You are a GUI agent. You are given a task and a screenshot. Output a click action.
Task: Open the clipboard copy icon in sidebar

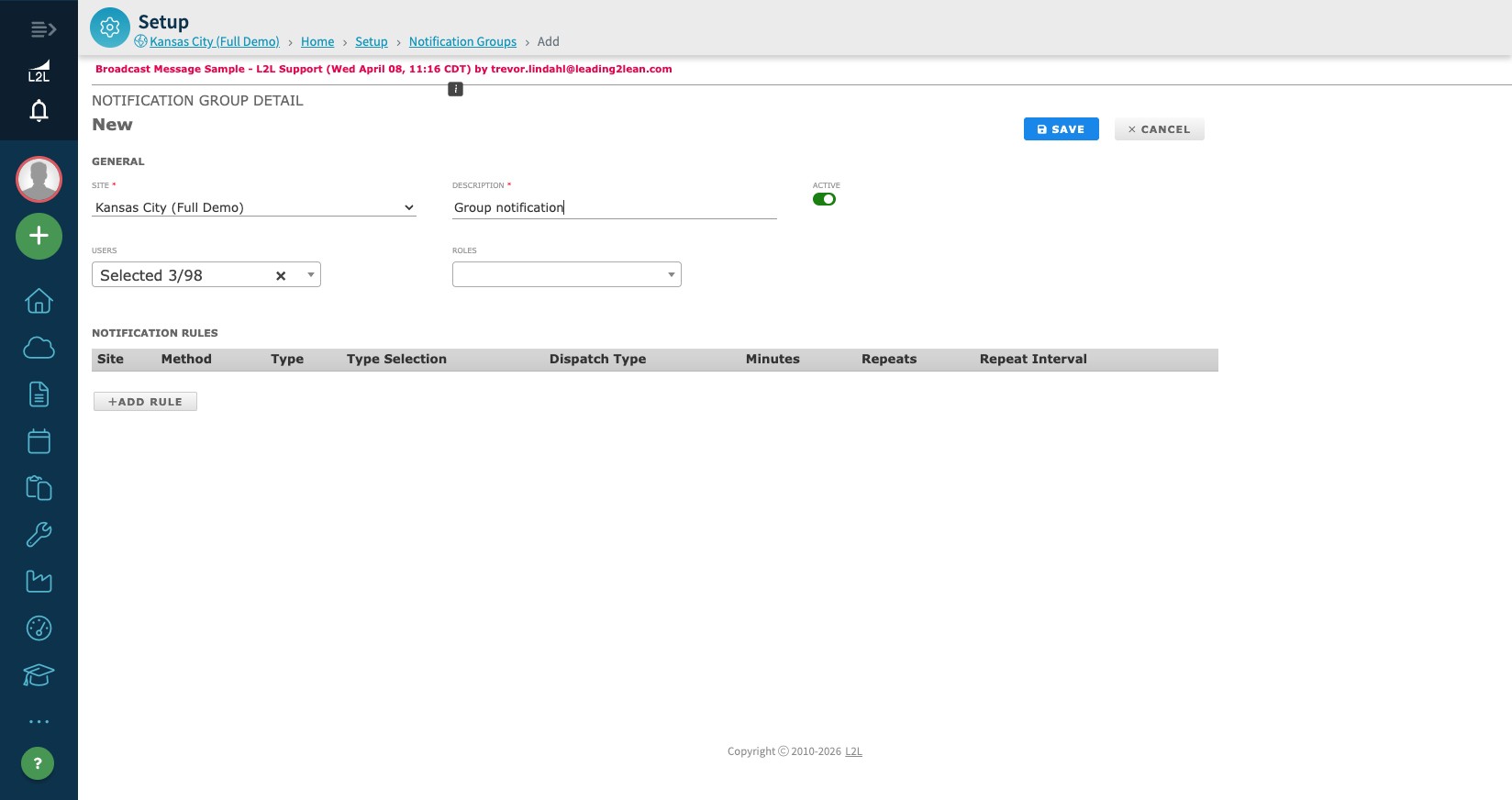[x=39, y=488]
